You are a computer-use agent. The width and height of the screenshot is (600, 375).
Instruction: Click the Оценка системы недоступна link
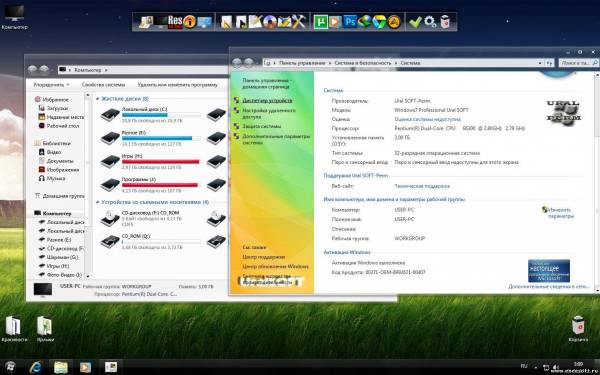click(x=427, y=119)
